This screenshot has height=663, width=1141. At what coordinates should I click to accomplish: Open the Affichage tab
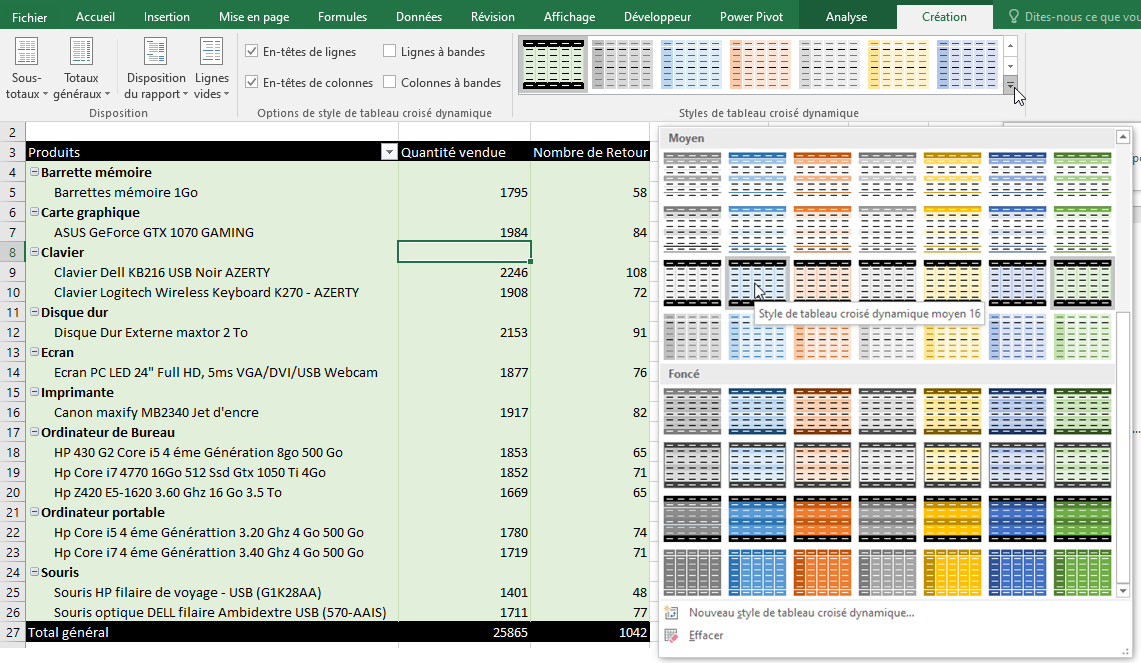[569, 17]
